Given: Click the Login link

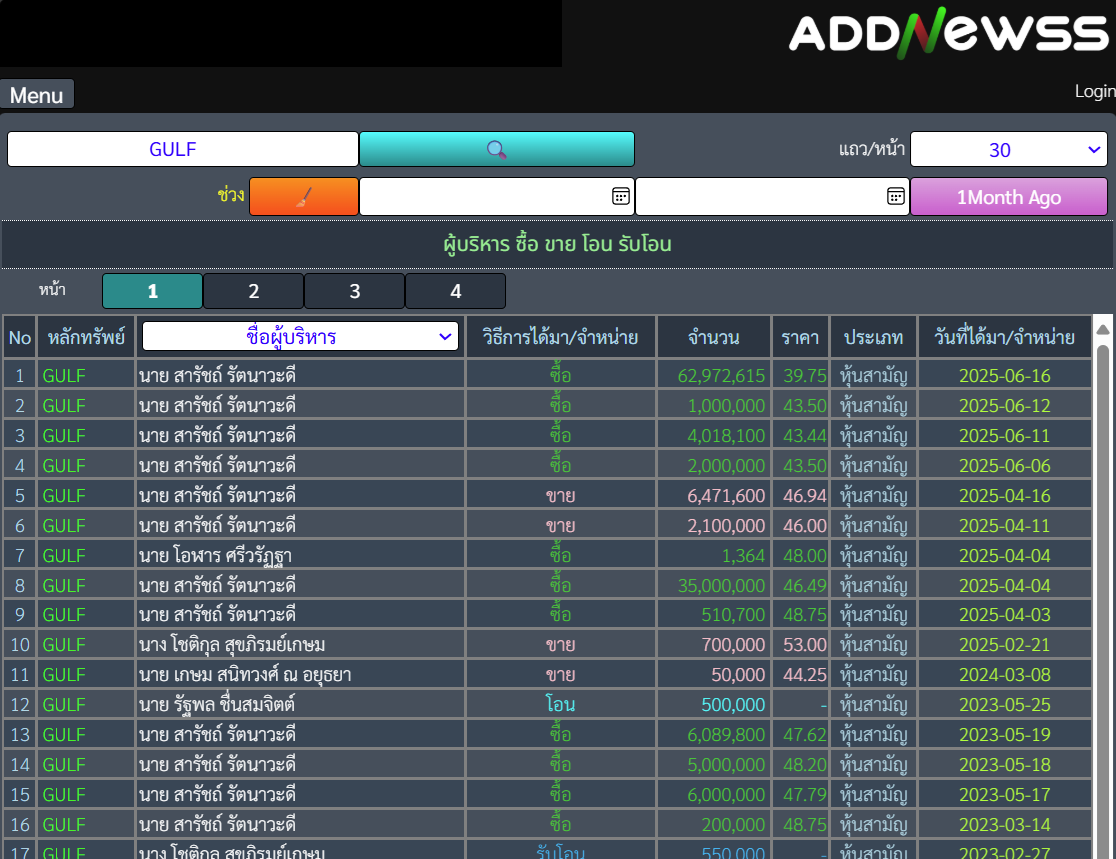Looking at the screenshot, I should pos(1095,91).
